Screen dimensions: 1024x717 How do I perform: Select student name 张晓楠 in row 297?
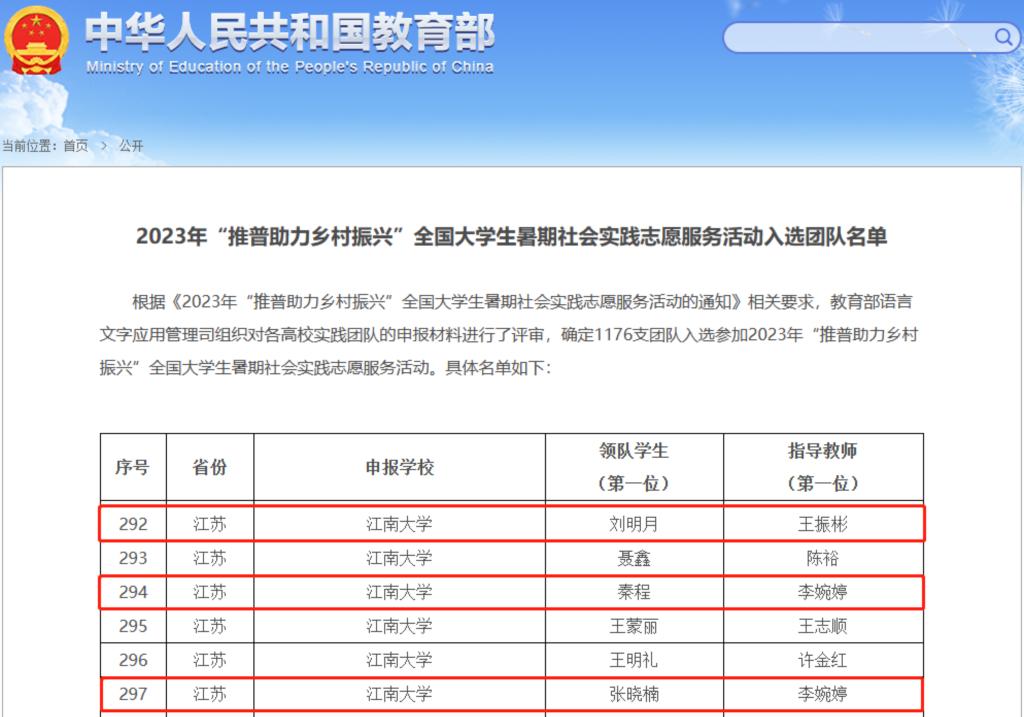[633, 694]
